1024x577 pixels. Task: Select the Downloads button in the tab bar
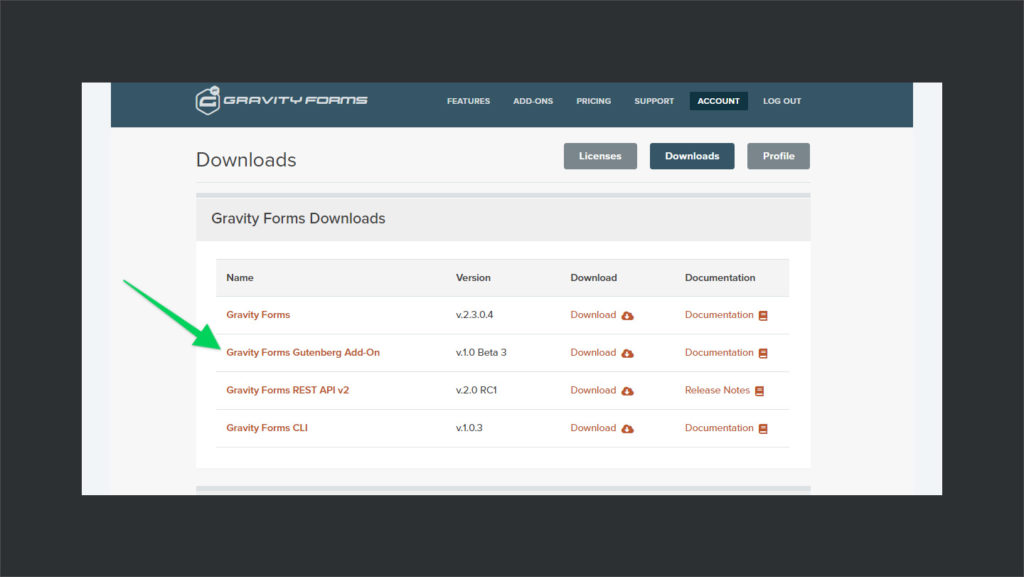click(692, 155)
